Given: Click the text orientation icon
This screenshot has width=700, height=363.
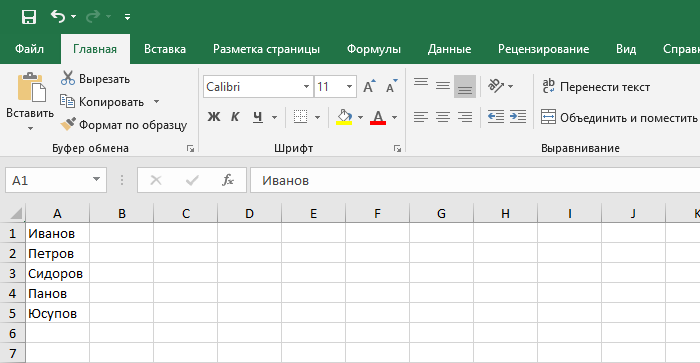Looking at the screenshot, I should [496, 86].
